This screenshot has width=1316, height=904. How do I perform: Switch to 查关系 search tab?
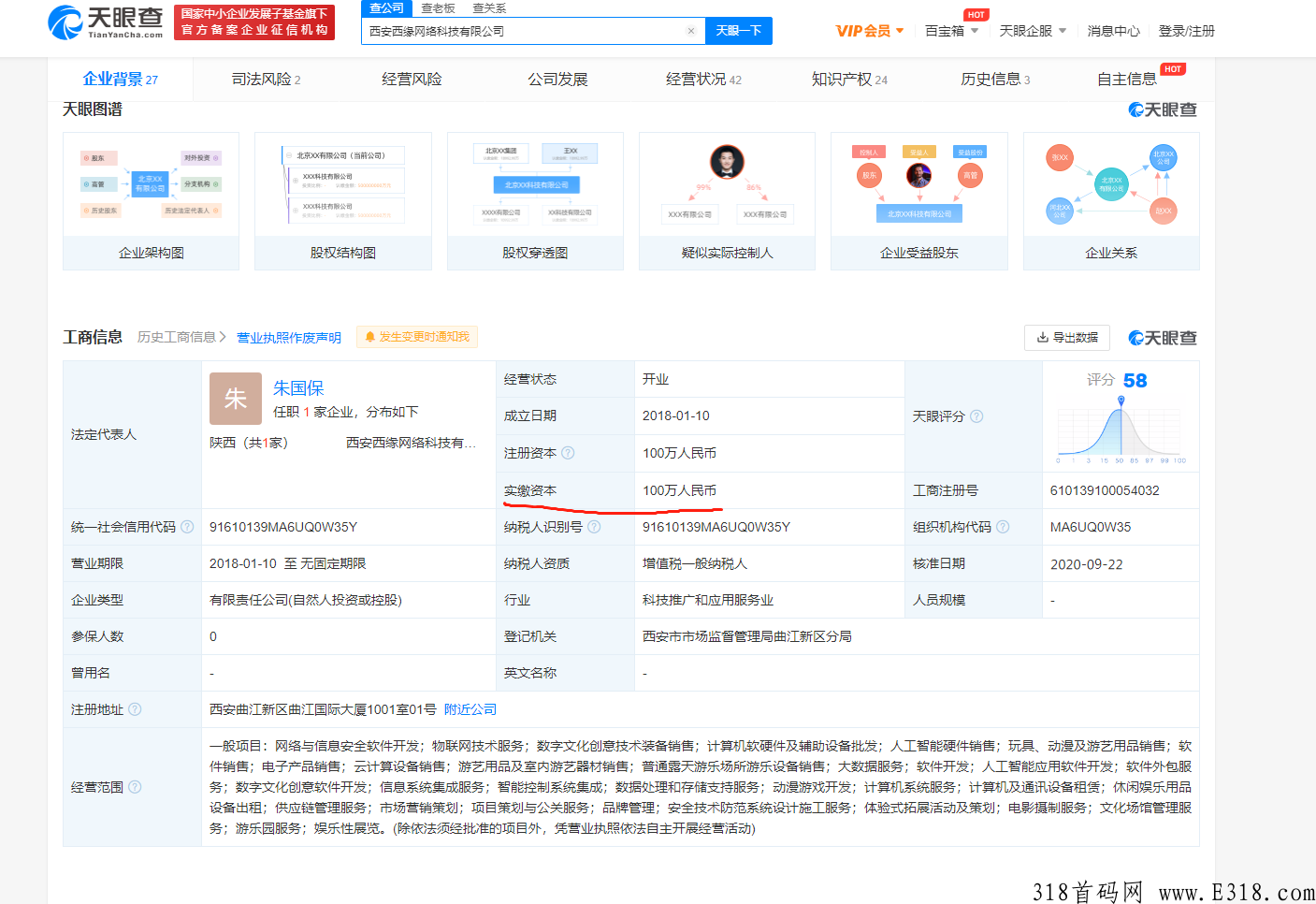(489, 8)
